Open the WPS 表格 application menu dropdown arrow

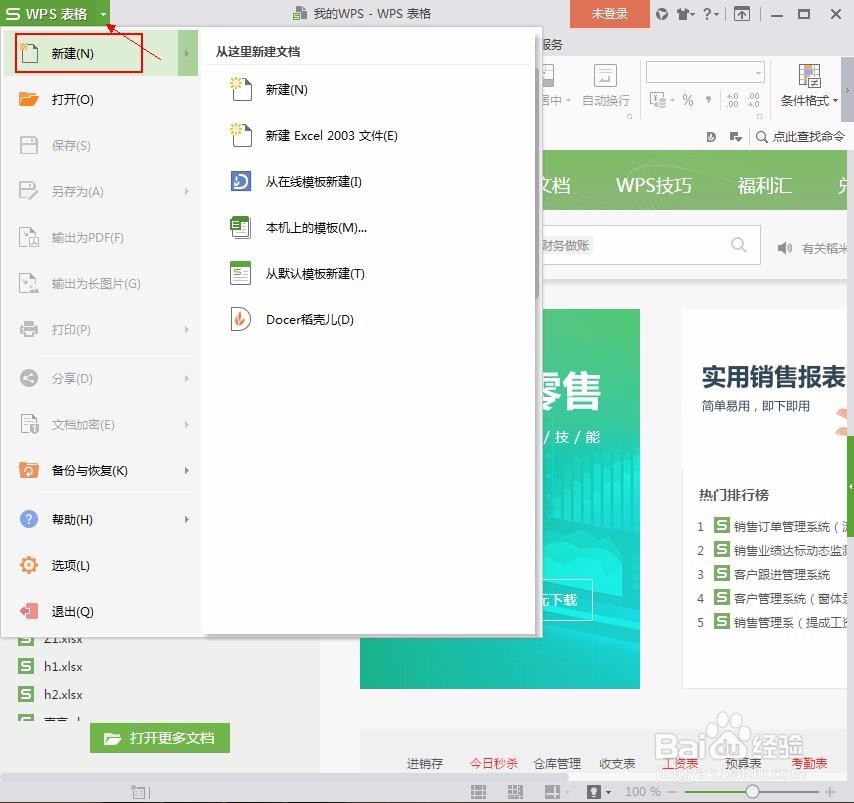pos(103,14)
